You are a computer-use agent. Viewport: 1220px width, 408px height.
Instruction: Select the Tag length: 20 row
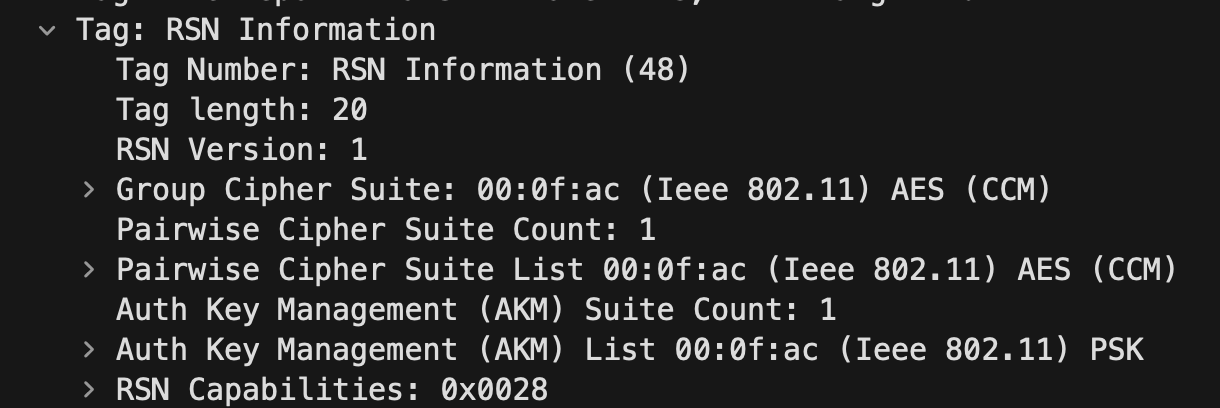(242, 110)
